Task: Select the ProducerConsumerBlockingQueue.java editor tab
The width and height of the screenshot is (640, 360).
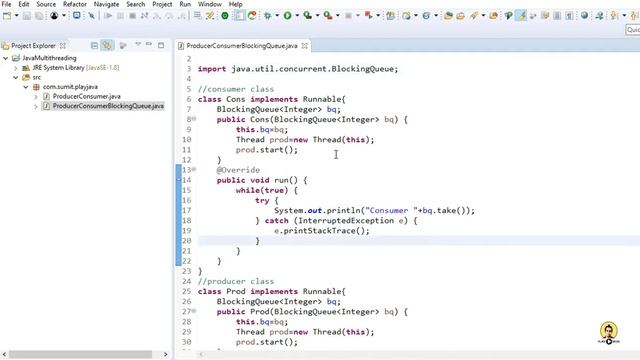Action: pos(242,46)
